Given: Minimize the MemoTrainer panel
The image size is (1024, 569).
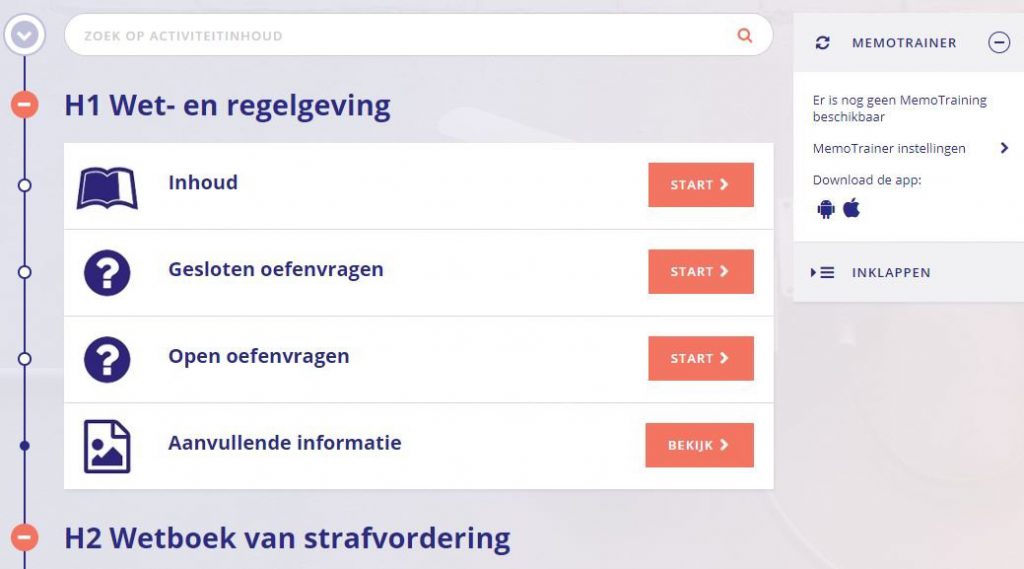Looking at the screenshot, I should coord(998,43).
